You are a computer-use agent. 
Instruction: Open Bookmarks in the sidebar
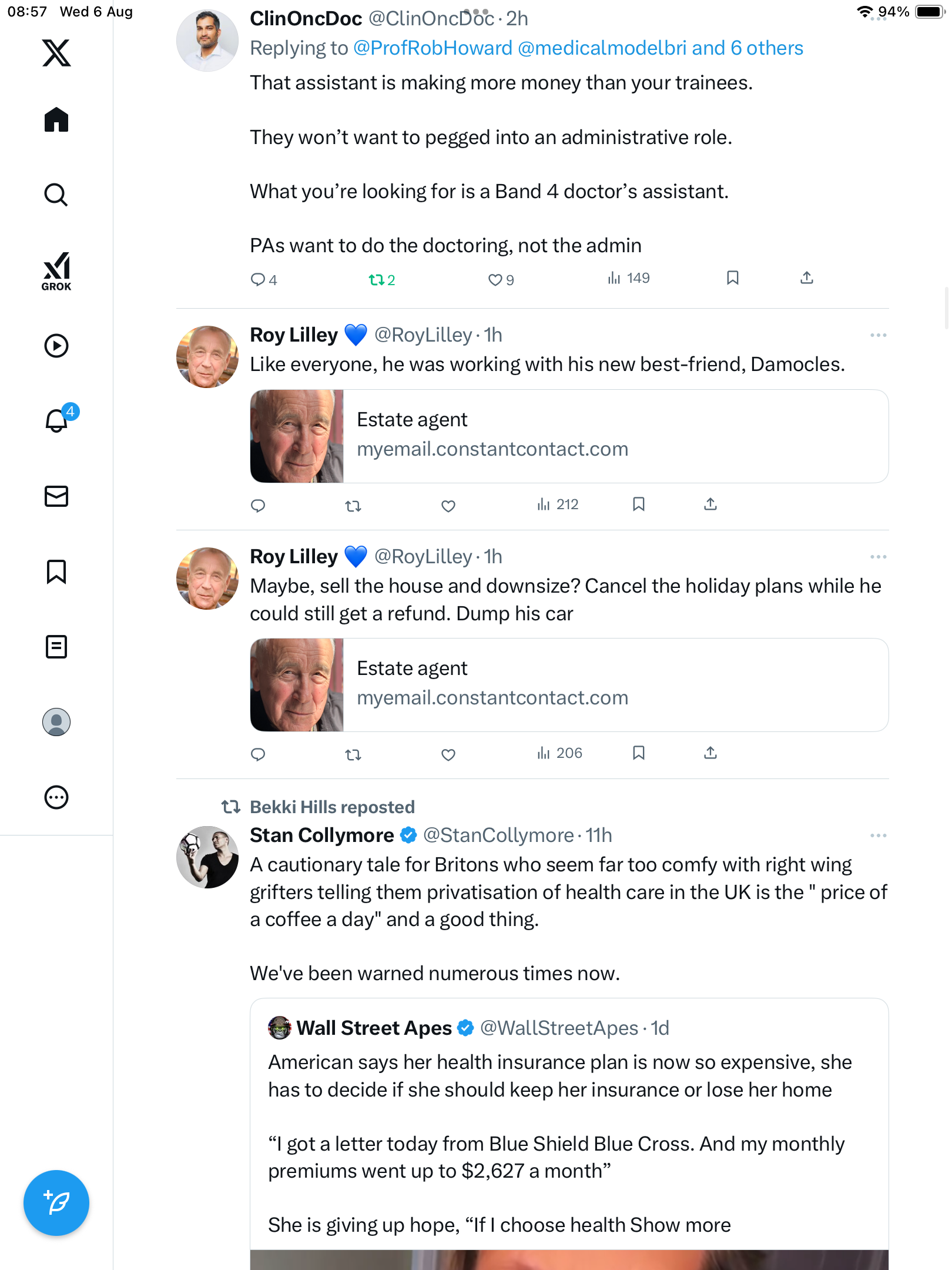click(56, 571)
